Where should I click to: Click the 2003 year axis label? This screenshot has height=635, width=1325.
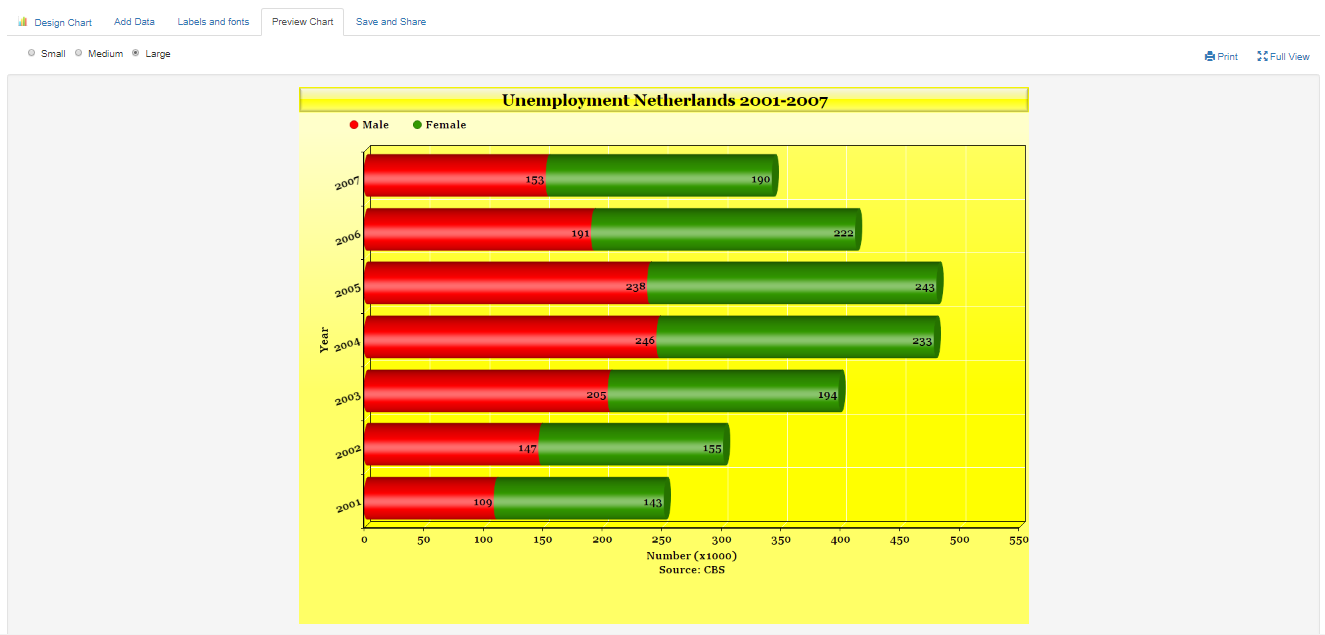coord(347,398)
